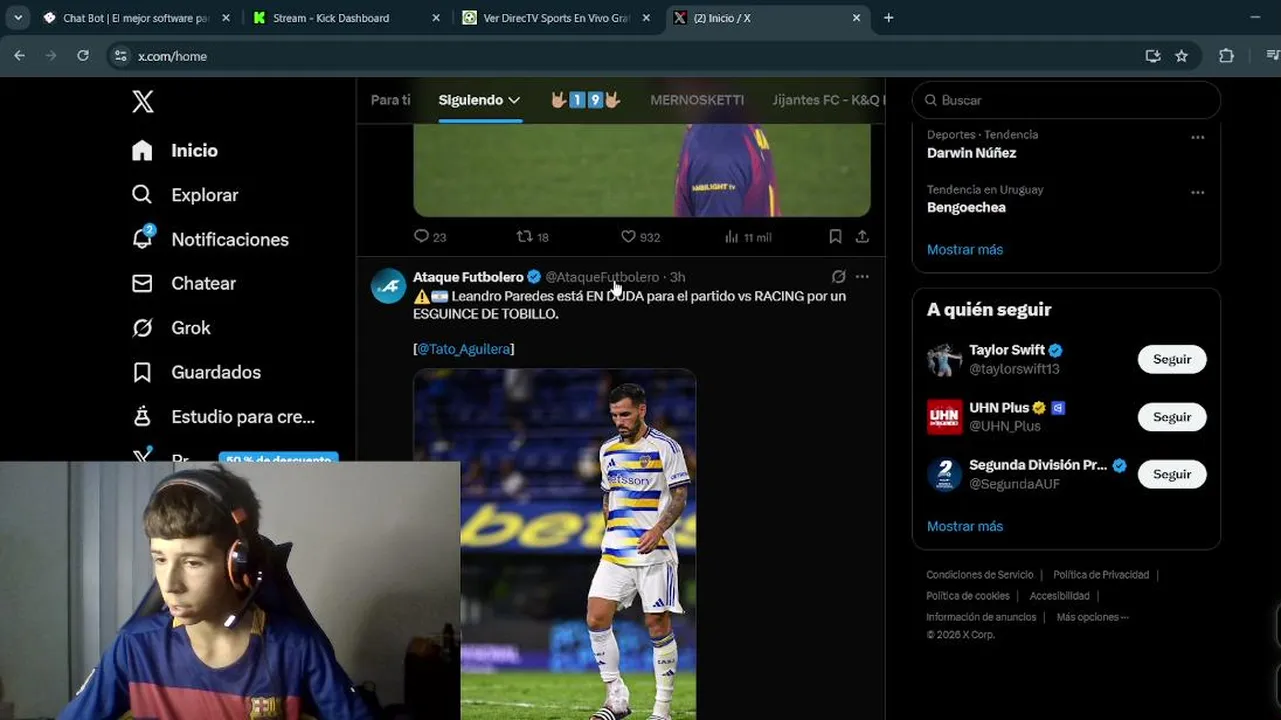Click install app icon in address bar
Image resolution: width=1281 pixels, height=720 pixels.
(x=1153, y=56)
